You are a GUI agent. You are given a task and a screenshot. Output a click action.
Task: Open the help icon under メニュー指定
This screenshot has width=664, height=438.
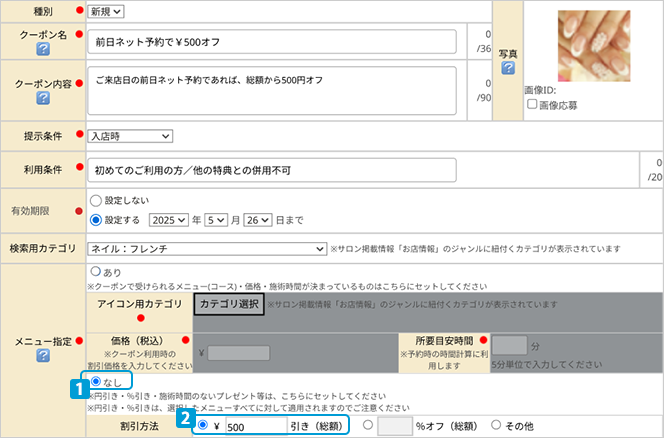(x=43, y=355)
